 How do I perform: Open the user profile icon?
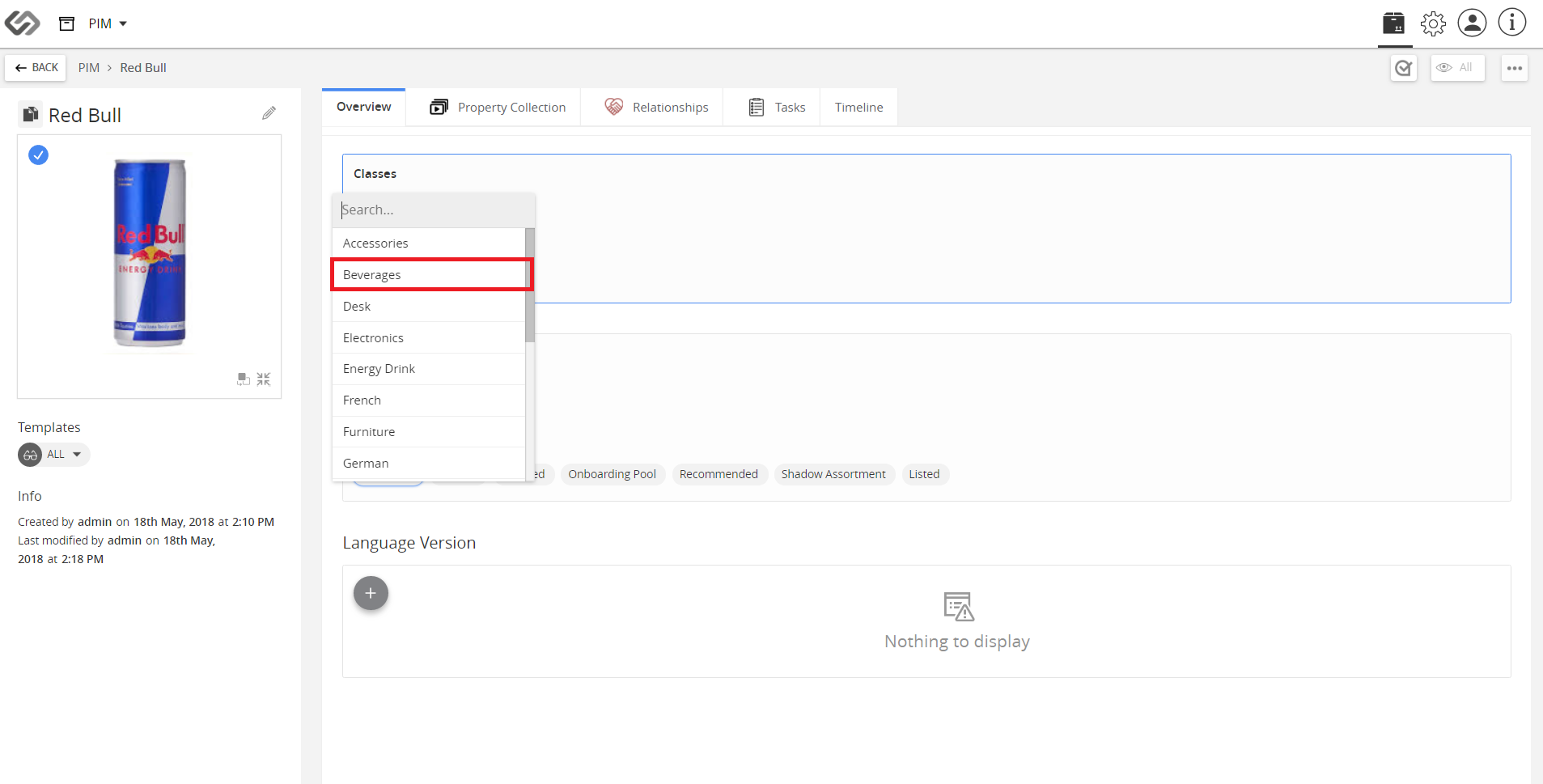pos(1472,23)
